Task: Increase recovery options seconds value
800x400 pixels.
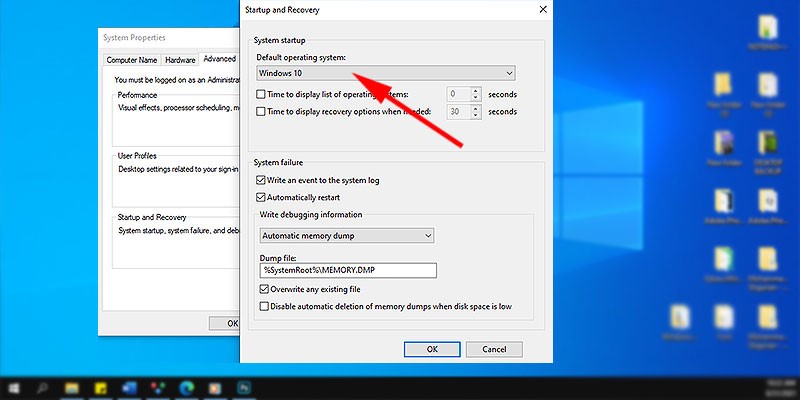Action: (x=476, y=108)
